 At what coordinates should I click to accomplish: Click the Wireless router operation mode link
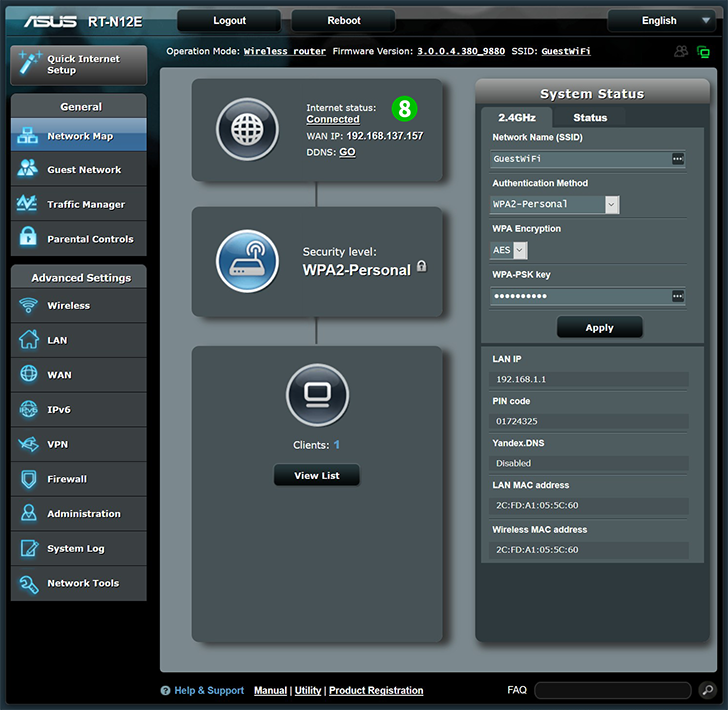click(285, 51)
